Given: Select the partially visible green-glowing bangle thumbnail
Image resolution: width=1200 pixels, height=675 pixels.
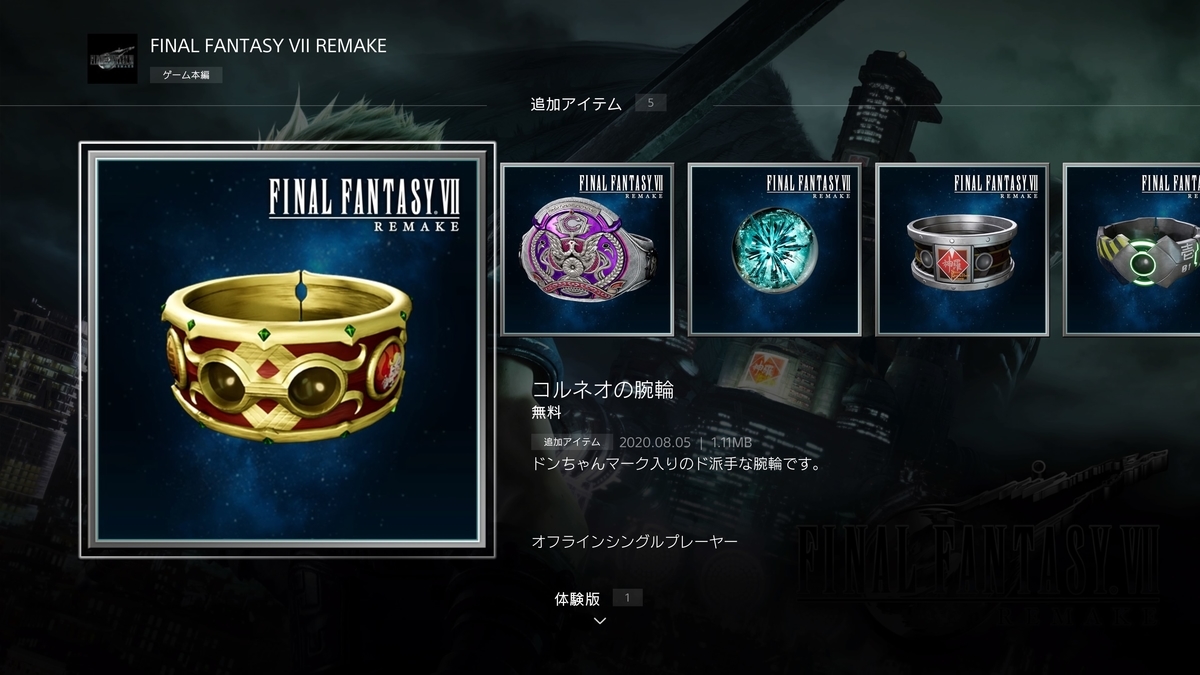Looking at the screenshot, I should [1132, 249].
